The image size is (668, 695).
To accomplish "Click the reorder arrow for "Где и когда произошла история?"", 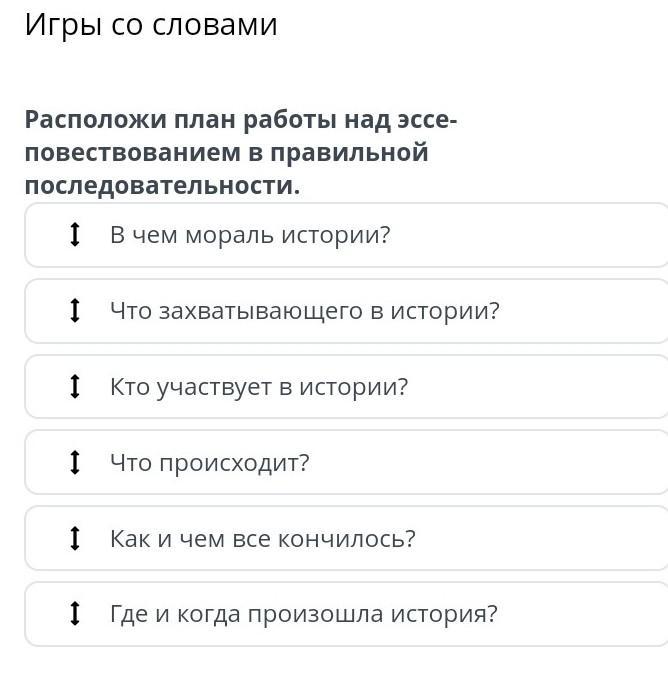I will [74, 614].
